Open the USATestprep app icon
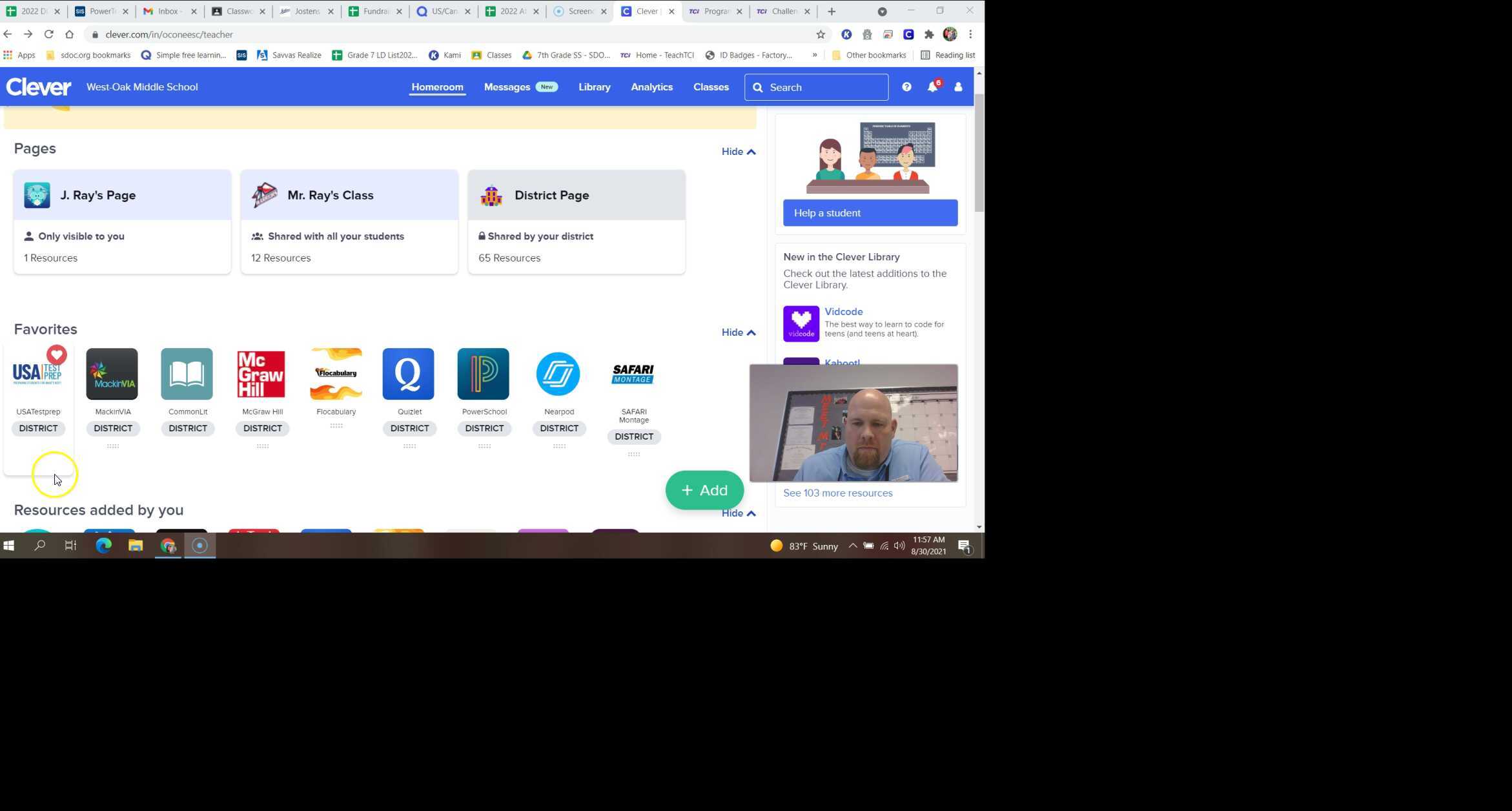1512x811 pixels. (37, 374)
